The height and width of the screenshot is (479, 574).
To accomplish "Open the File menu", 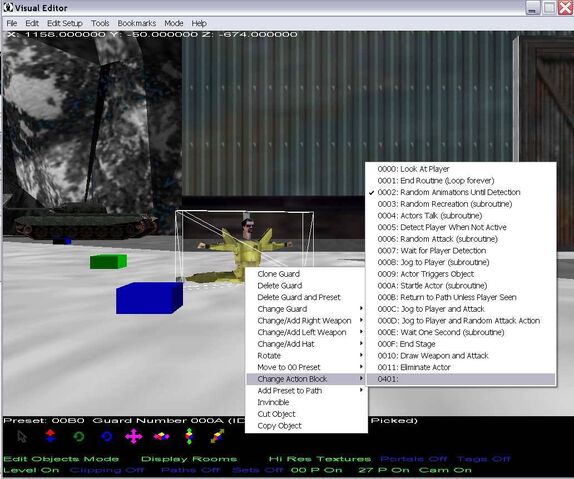I will [12, 23].
